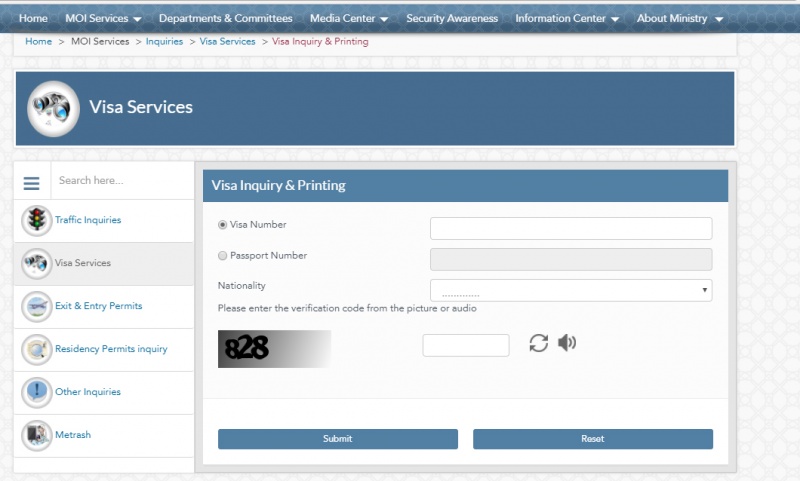800x481 pixels.
Task: Open Other Inquiries sidebar link
Action: click(88, 392)
